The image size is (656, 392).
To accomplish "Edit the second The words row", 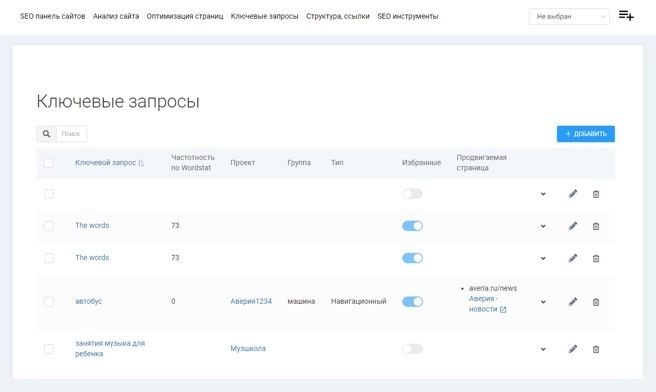I will (573, 258).
